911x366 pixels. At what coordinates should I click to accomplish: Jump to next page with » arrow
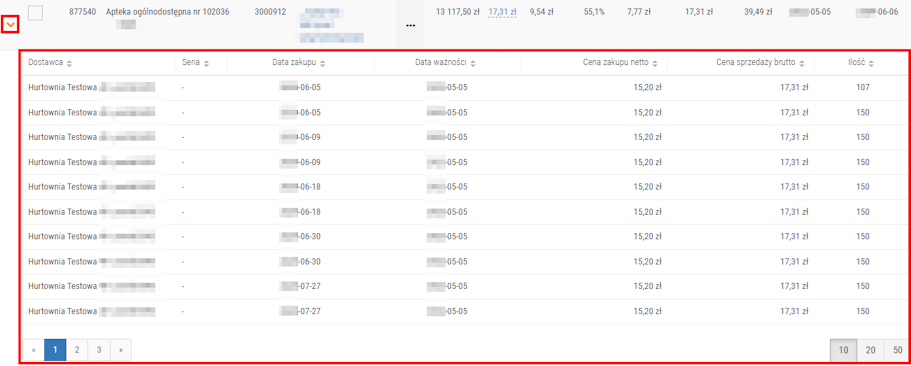[121, 350]
